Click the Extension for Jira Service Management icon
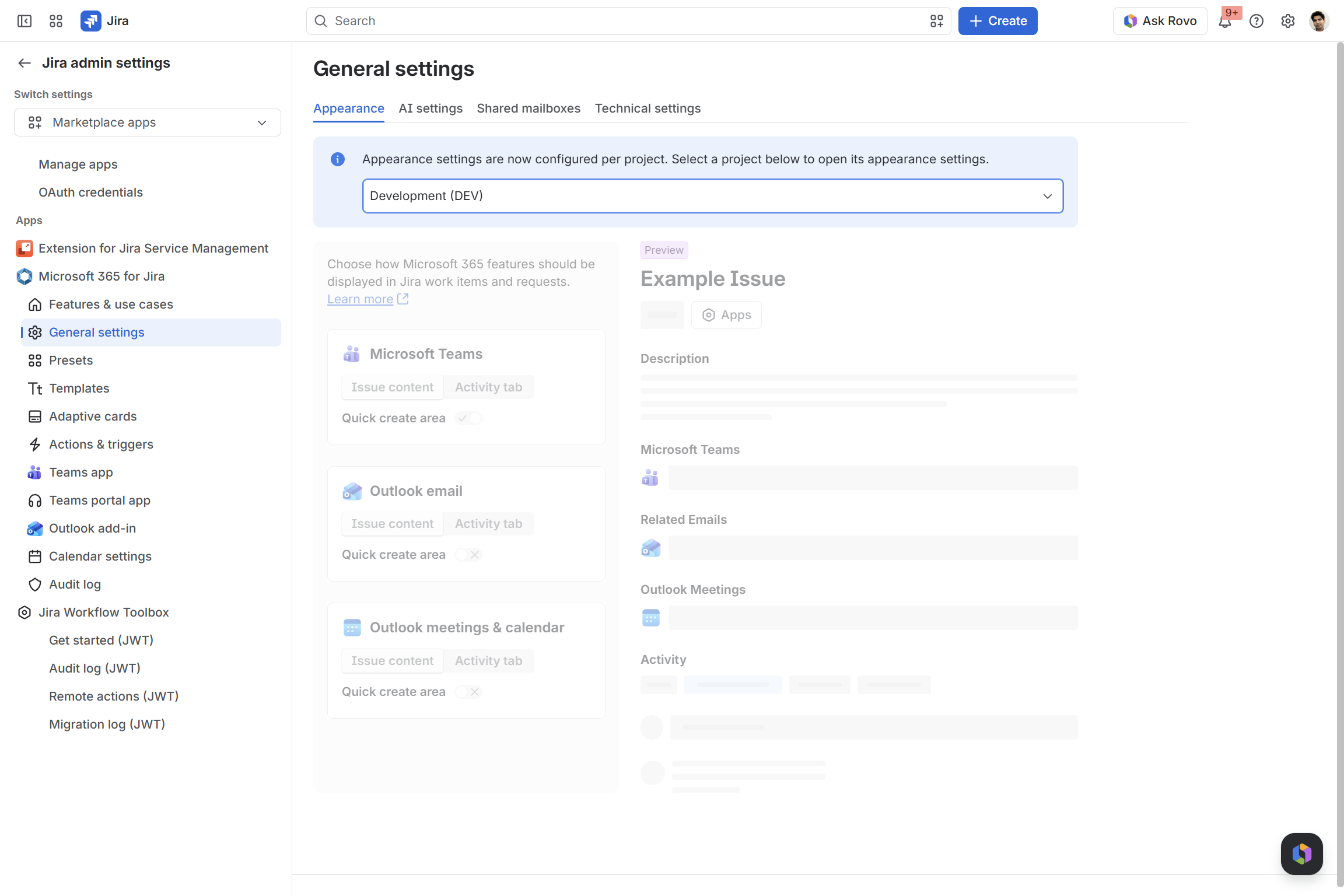Screen dimensions: 1344x896 24,249
